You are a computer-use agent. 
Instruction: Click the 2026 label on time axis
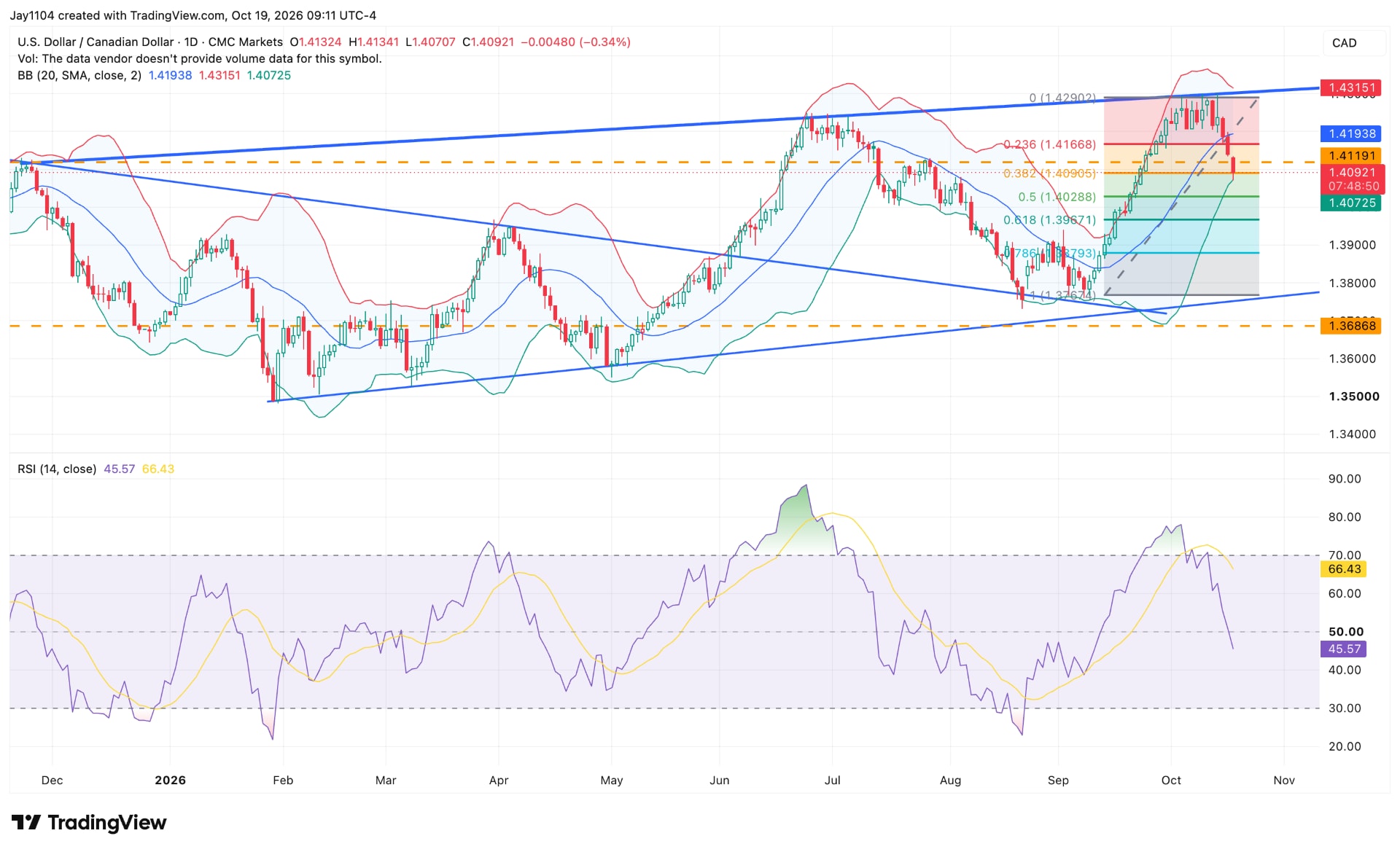pos(170,780)
